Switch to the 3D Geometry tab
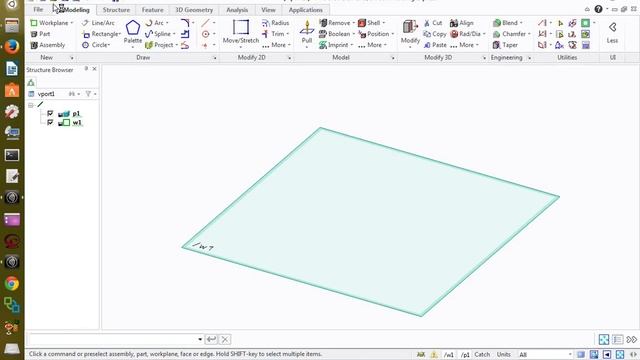The width and height of the screenshot is (640, 360). click(194, 10)
